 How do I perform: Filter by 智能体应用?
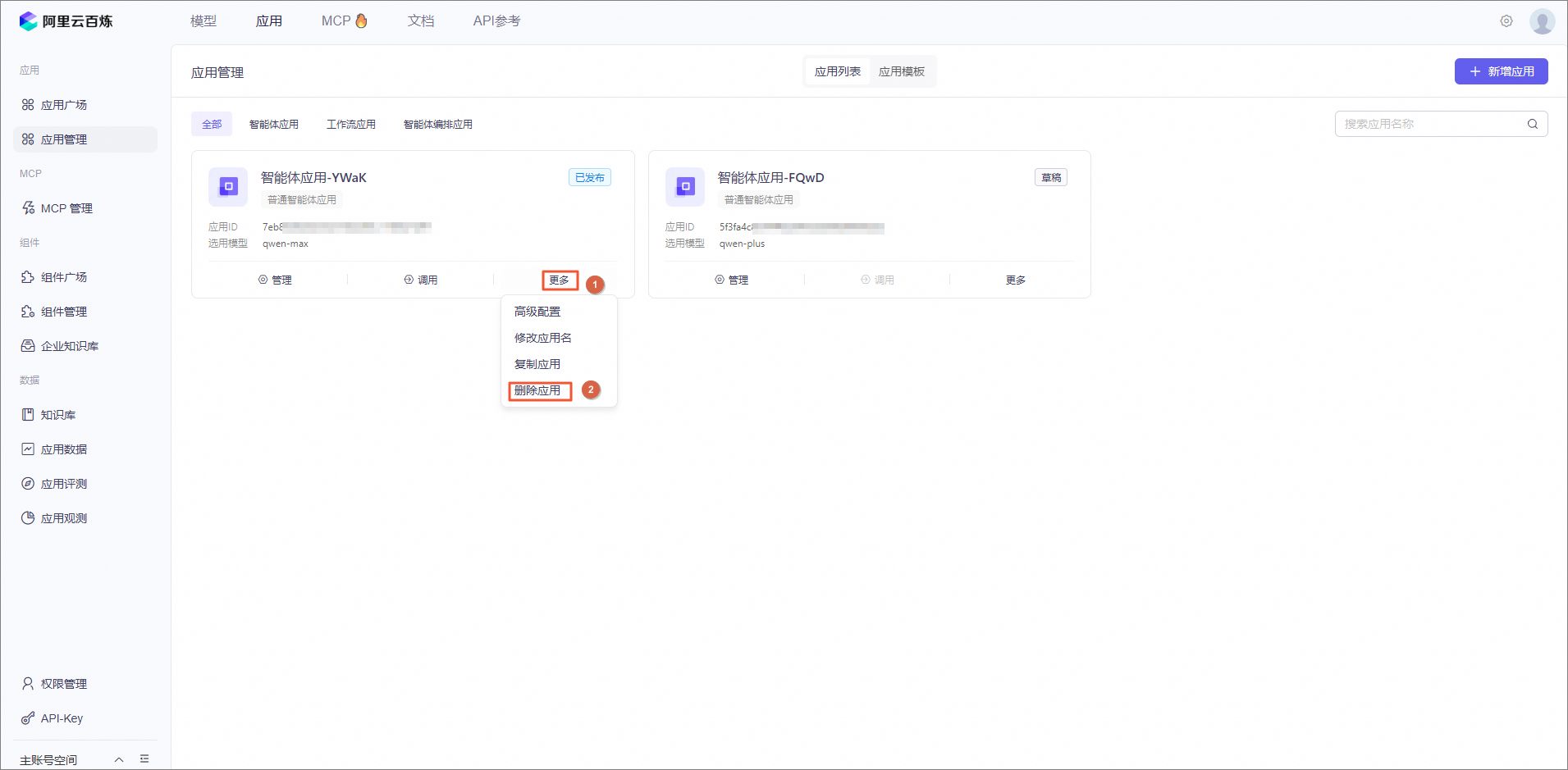(x=274, y=125)
